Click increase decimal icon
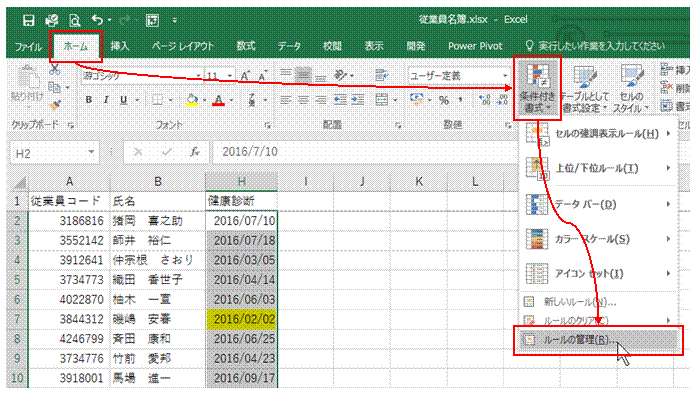This screenshot has height=394, width=698. (485, 100)
